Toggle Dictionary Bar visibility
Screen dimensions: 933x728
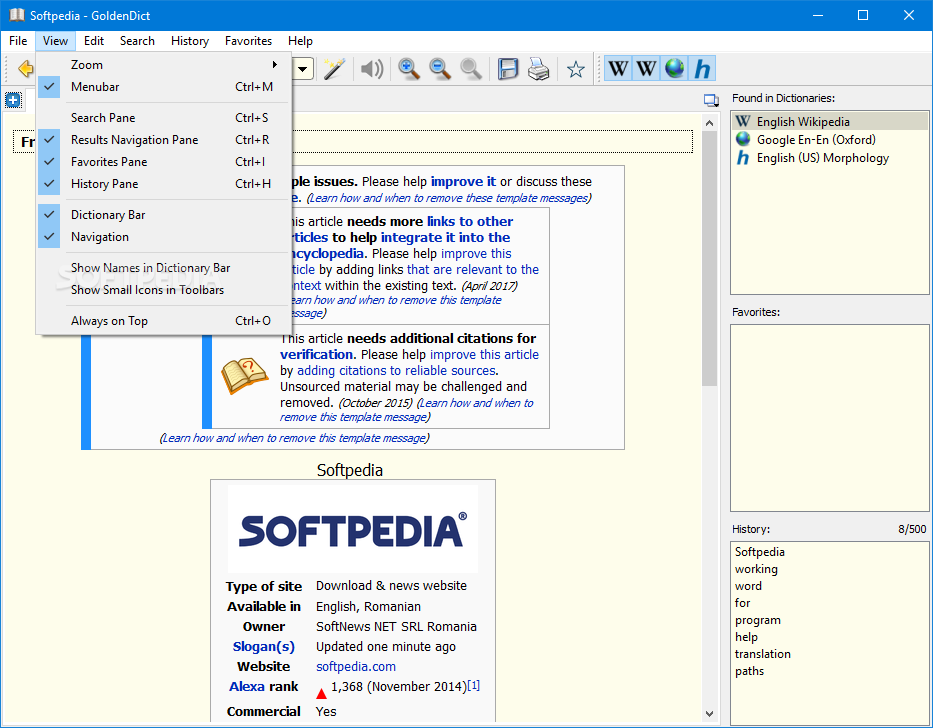[x=164, y=215]
